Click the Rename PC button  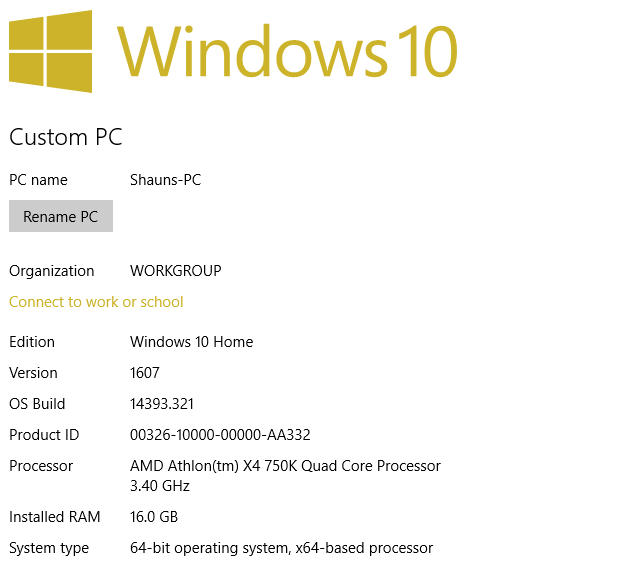[61, 216]
